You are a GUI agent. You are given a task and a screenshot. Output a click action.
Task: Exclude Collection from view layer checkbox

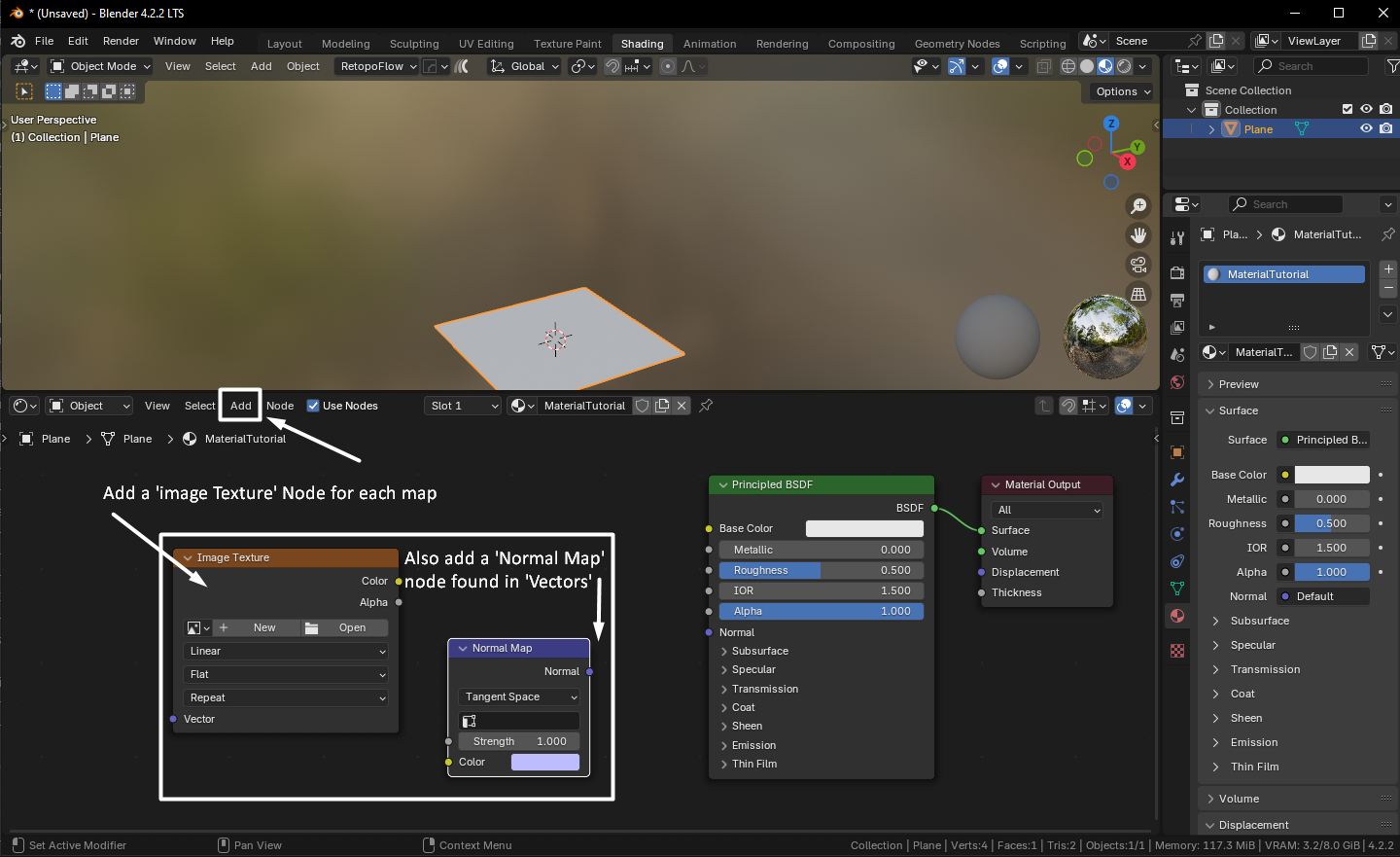point(1347,109)
